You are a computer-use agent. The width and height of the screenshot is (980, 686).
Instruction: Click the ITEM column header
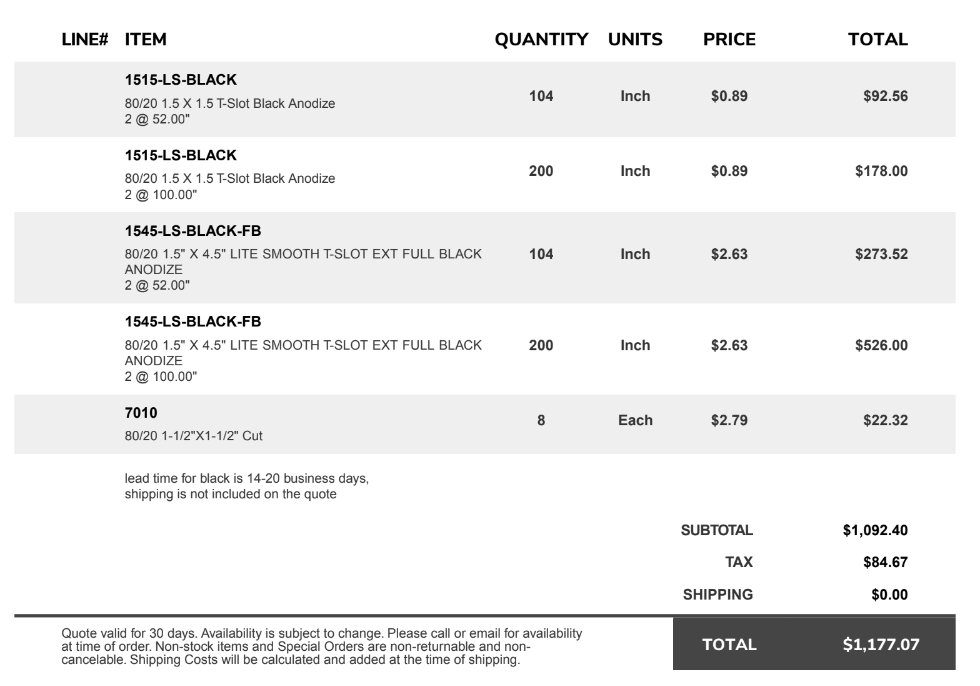(145, 39)
